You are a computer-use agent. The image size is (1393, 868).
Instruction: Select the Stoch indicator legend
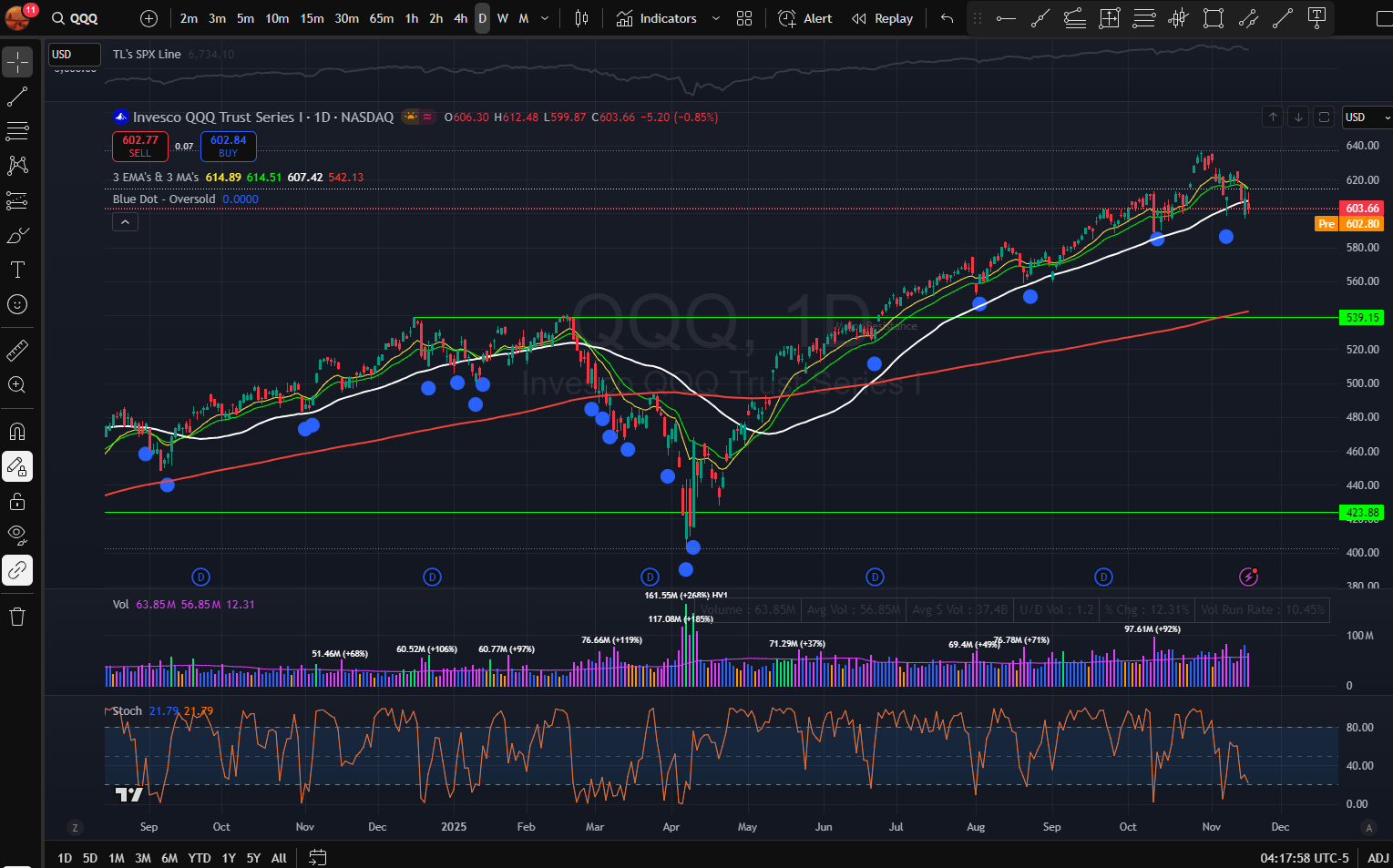[x=128, y=710]
